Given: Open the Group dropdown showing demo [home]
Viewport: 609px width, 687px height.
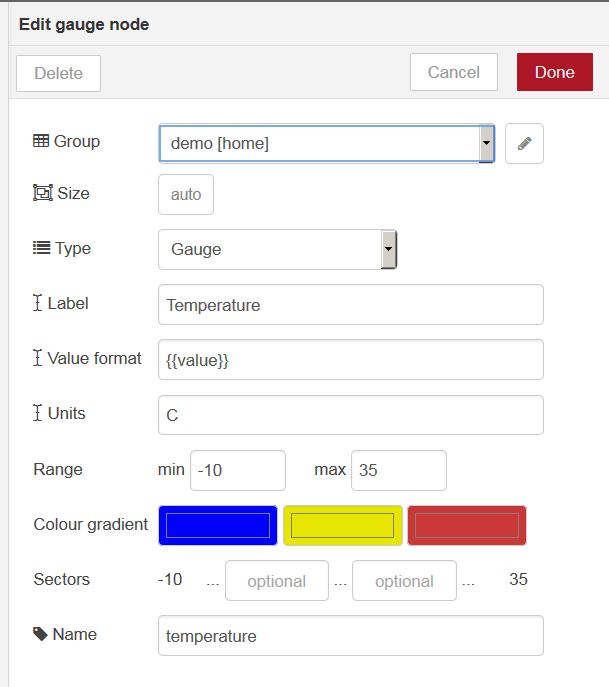Looking at the screenshot, I should (326, 144).
